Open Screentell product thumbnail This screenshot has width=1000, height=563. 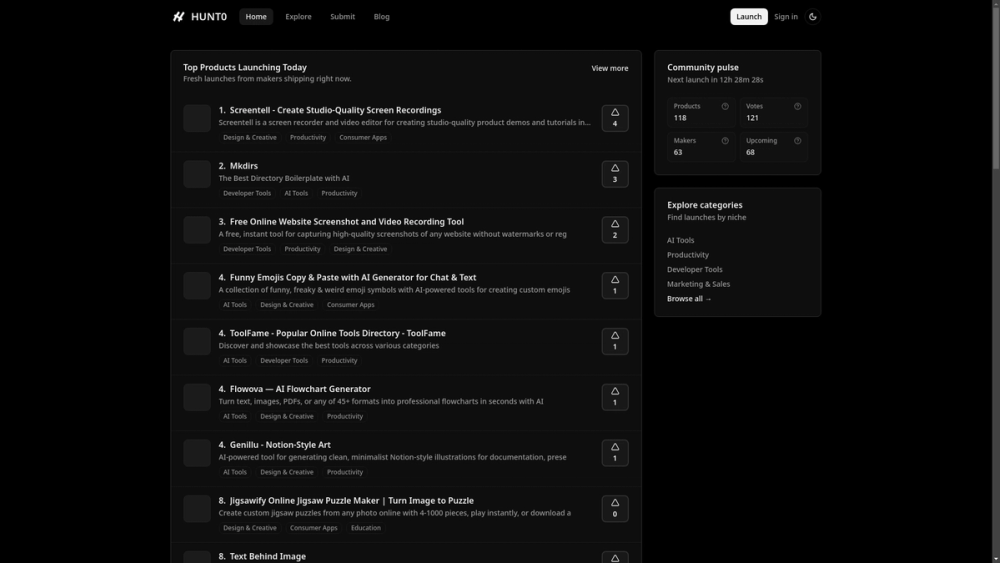point(197,118)
